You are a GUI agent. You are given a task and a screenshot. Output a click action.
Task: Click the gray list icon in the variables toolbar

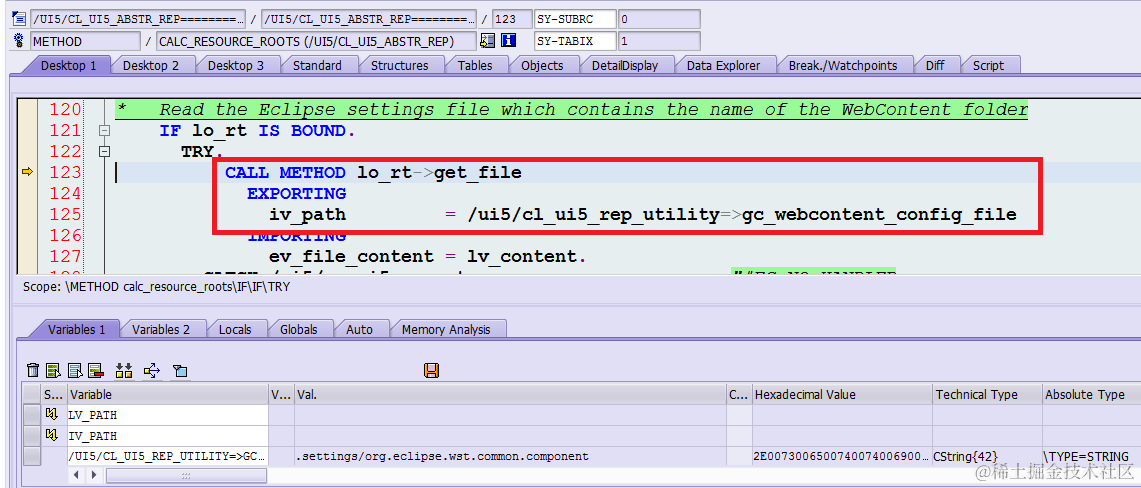[x=75, y=371]
